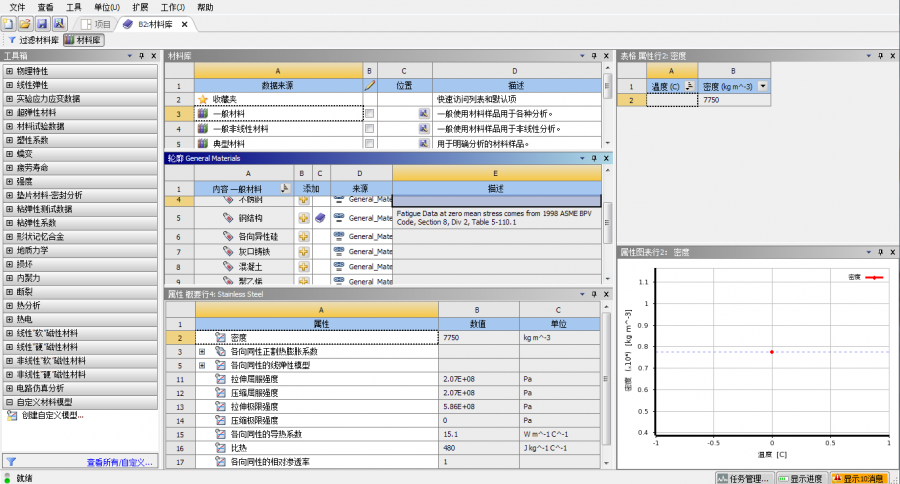The height and width of the screenshot is (484, 900).
Task: Click the Open folder toolbar icon
Action: point(25,24)
